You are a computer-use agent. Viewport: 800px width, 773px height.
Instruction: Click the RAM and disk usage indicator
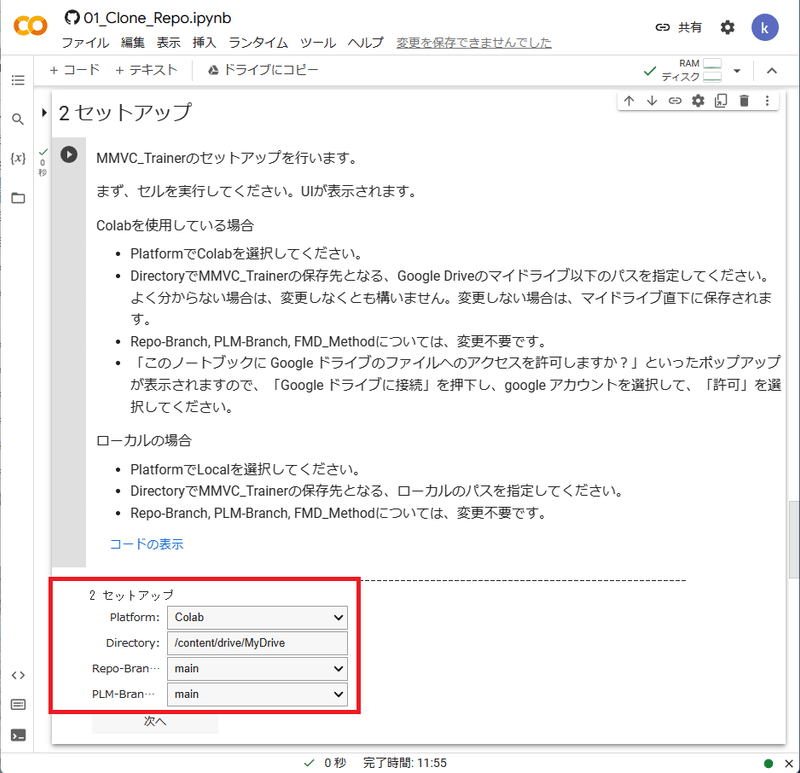(x=691, y=70)
